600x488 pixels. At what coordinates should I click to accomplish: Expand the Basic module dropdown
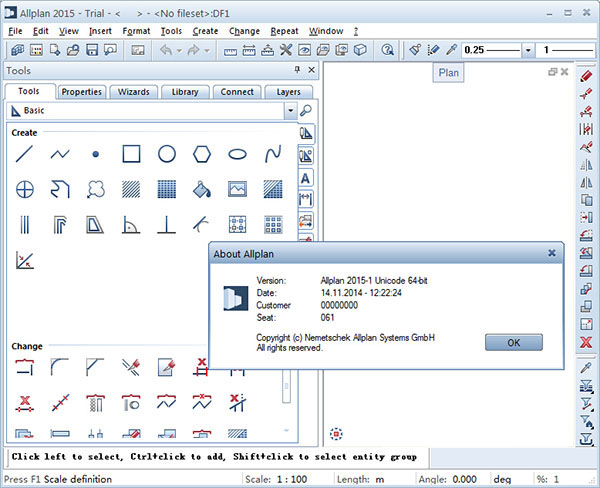(x=290, y=111)
